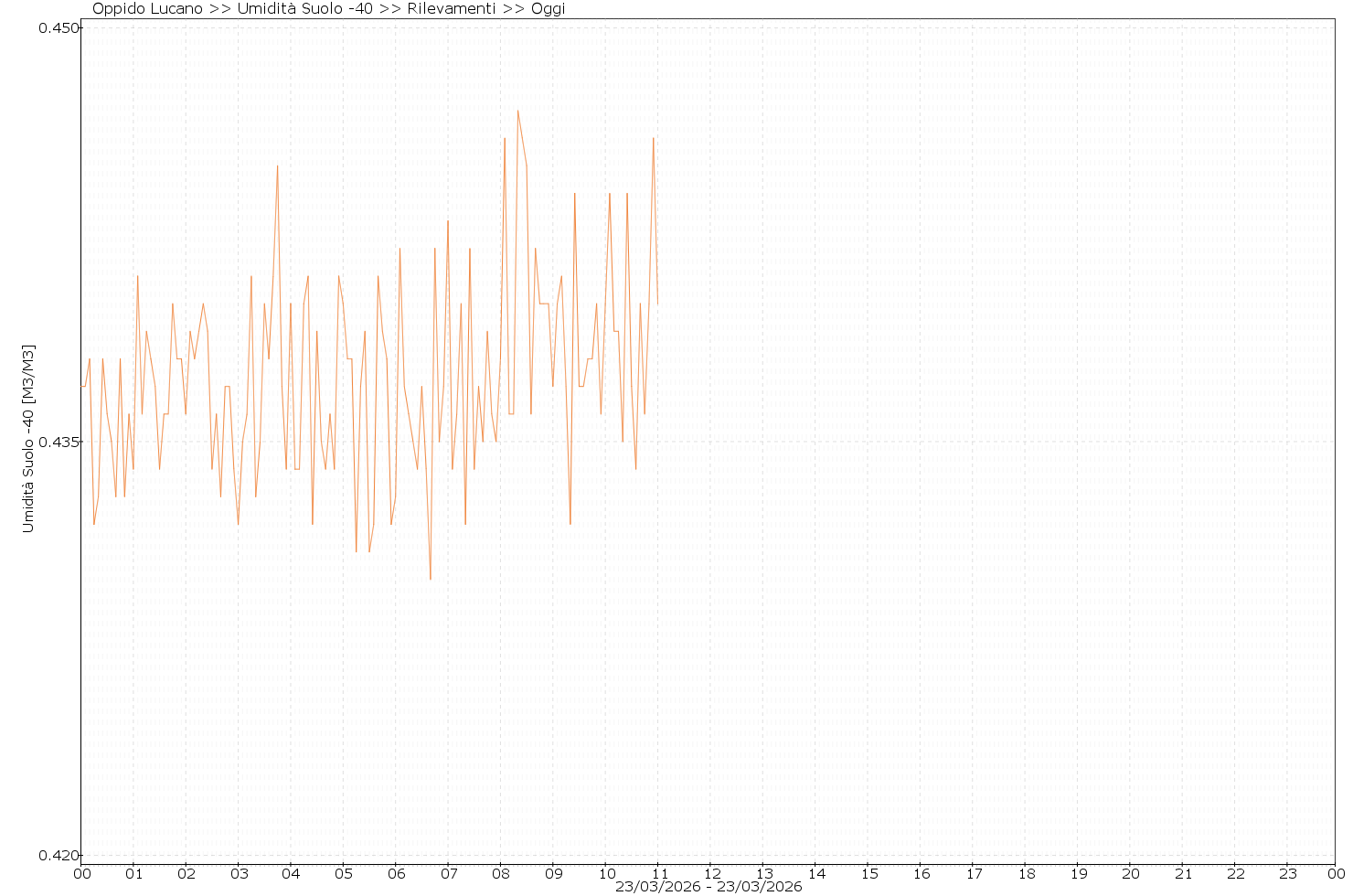Click "Oppido Lucano" in the chart title
1353x896 pixels.
coord(147,9)
